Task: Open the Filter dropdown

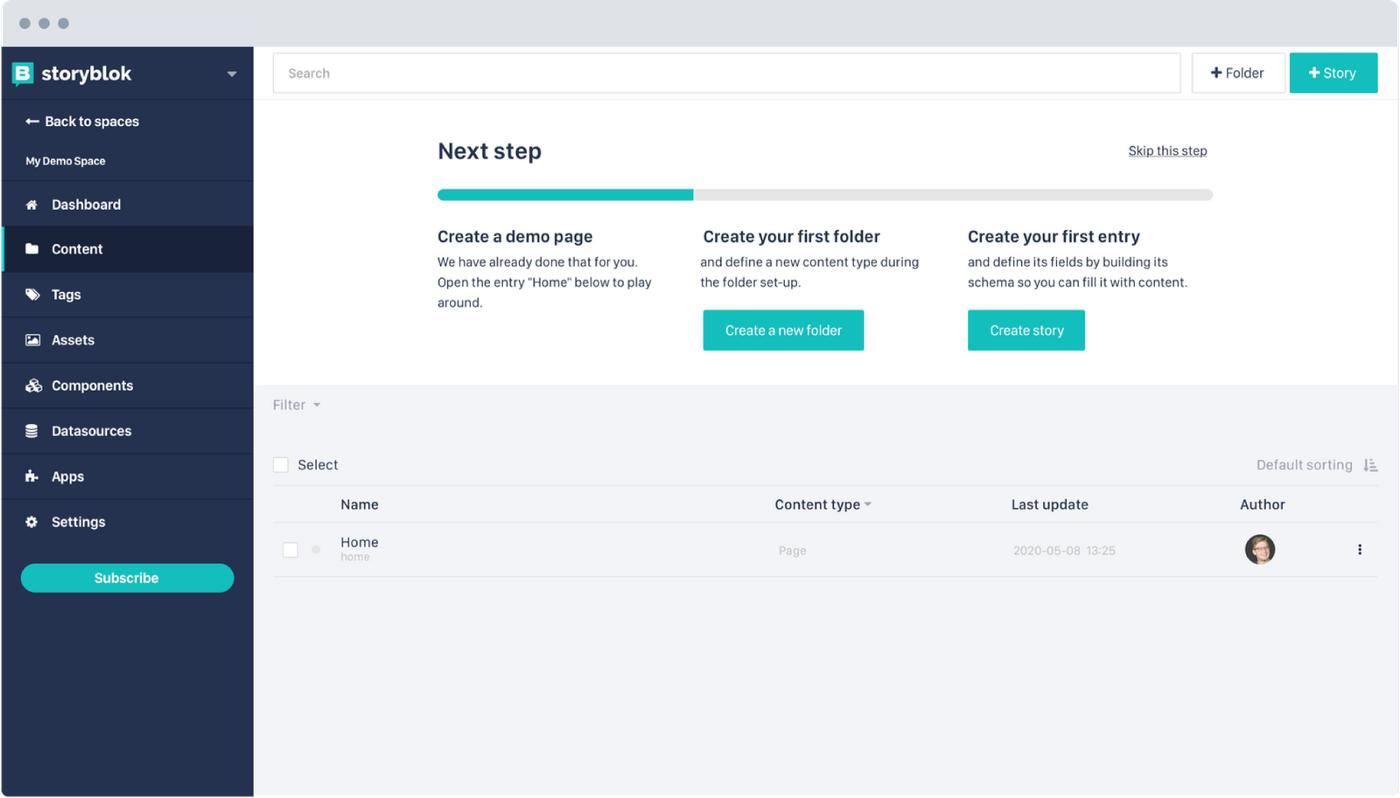Action: (296, 405)
